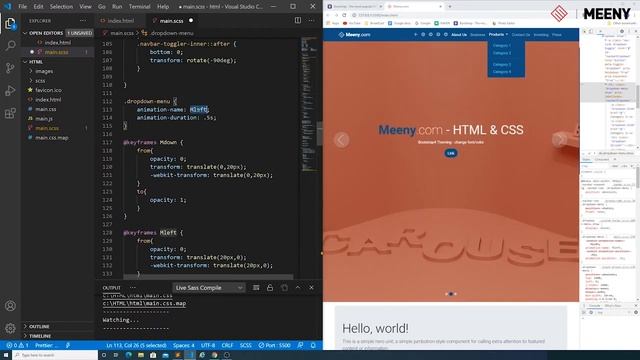Open the output log in editor icon
The image size is (640, 360).
click(x=284, y=288)
